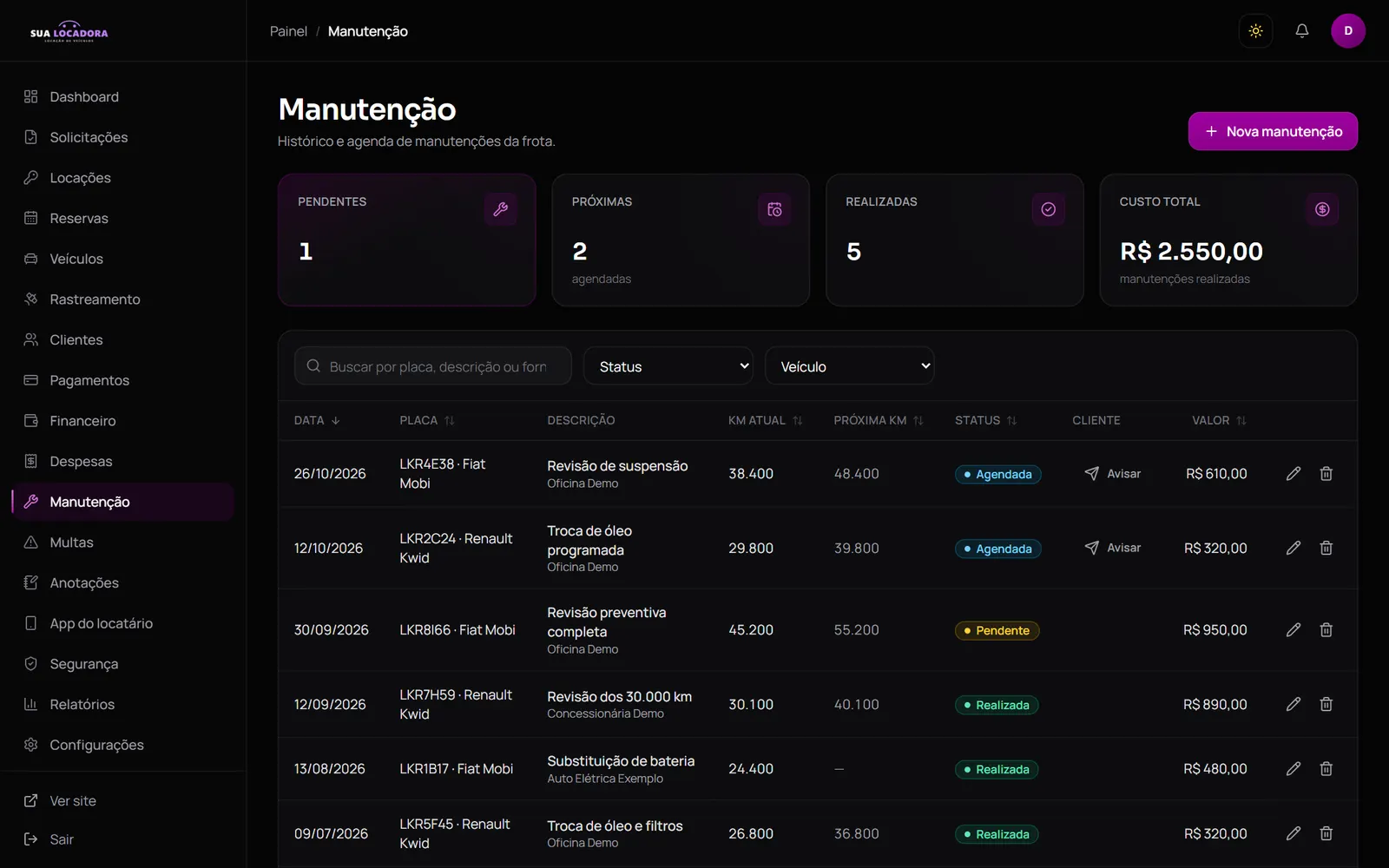1389x868 pixels.
Task: Focus the search by placa input field
Action: click(x=433, y=366)
